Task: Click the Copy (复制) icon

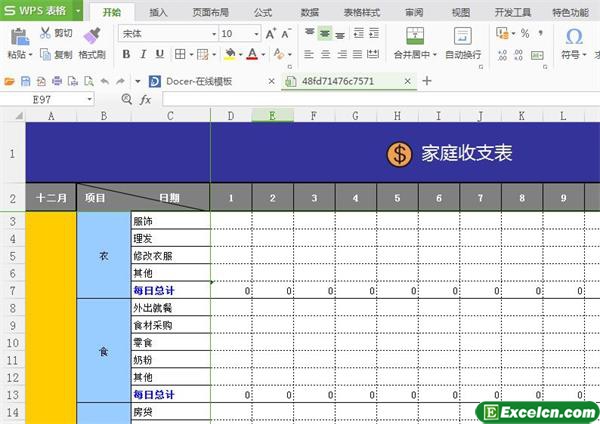Action: tap(47, 55)
